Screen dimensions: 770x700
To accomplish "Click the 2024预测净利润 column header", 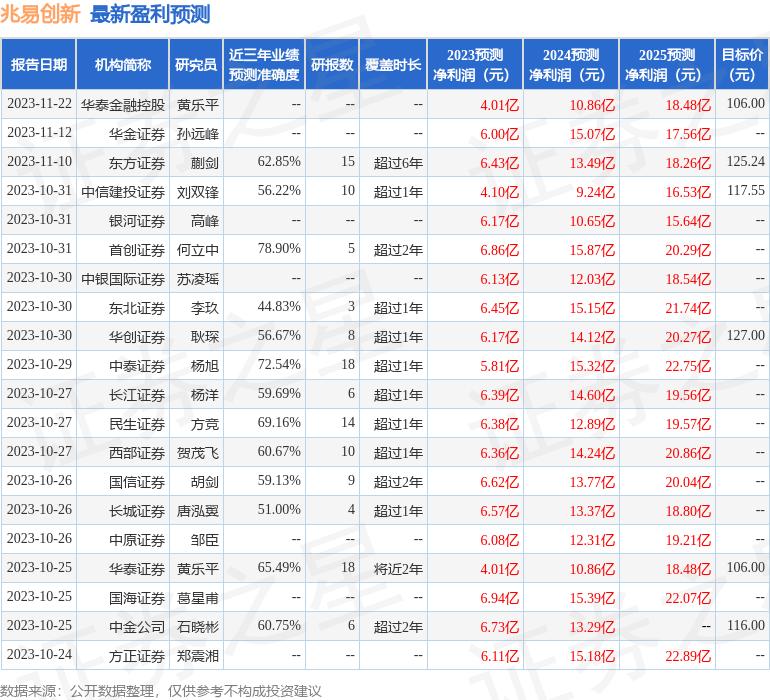I will (571, 64).
